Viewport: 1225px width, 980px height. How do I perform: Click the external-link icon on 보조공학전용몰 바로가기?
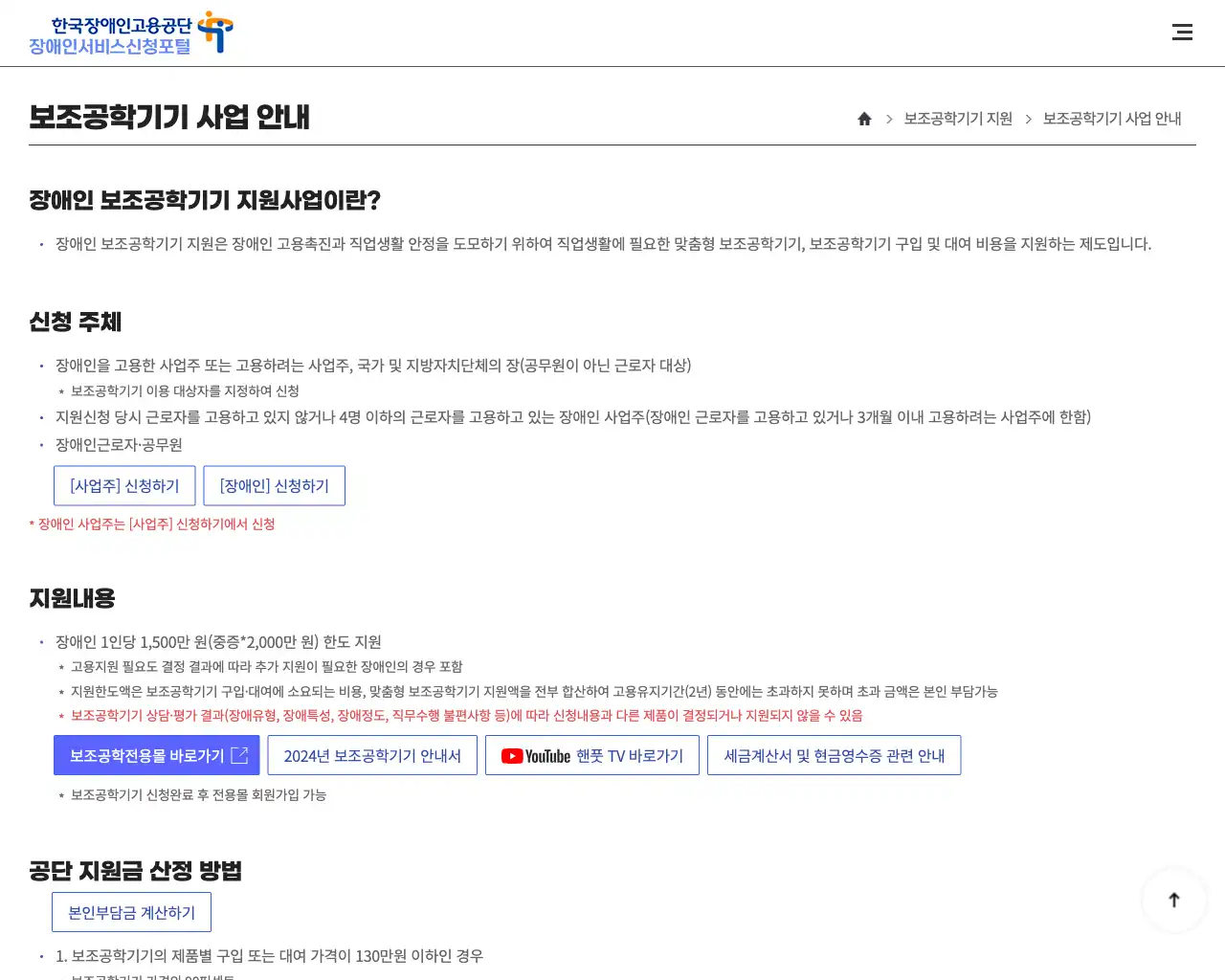point(237,755)
